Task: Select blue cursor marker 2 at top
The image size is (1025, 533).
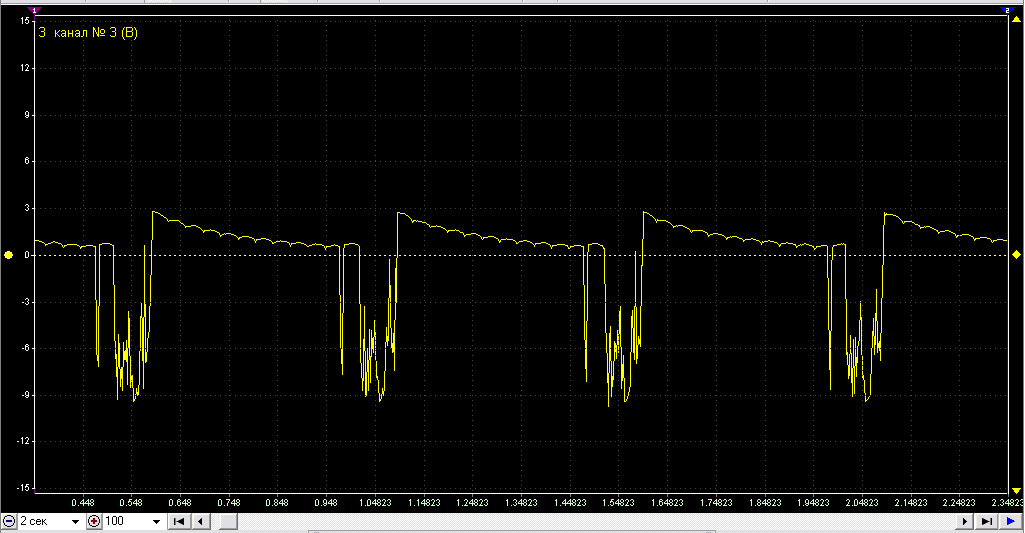Action: (1007, 10)
